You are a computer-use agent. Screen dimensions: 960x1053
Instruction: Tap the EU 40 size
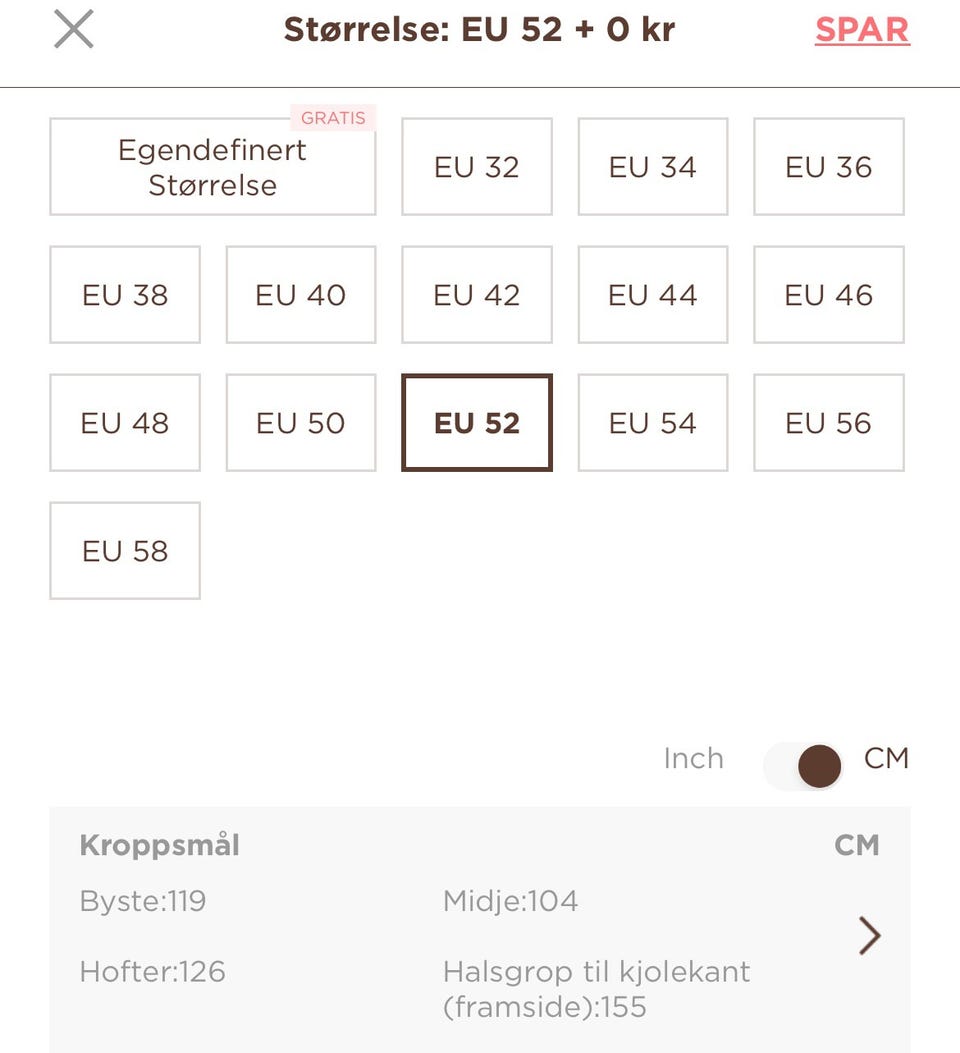click(301, 295)
